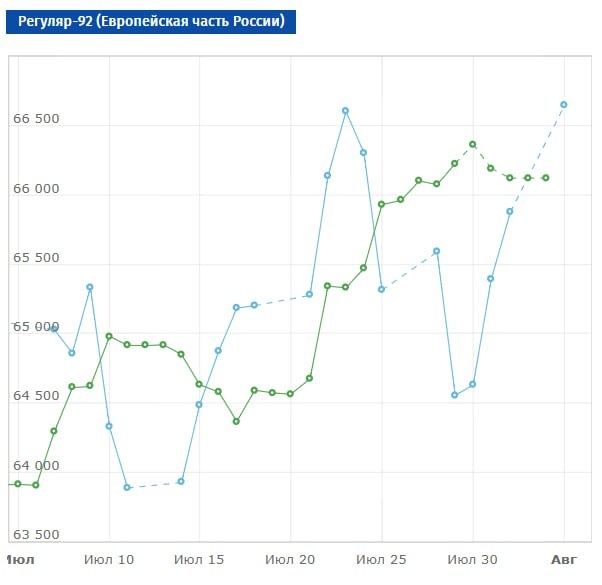Select the blue point on the Июл 25 gridline

point(382,289)
